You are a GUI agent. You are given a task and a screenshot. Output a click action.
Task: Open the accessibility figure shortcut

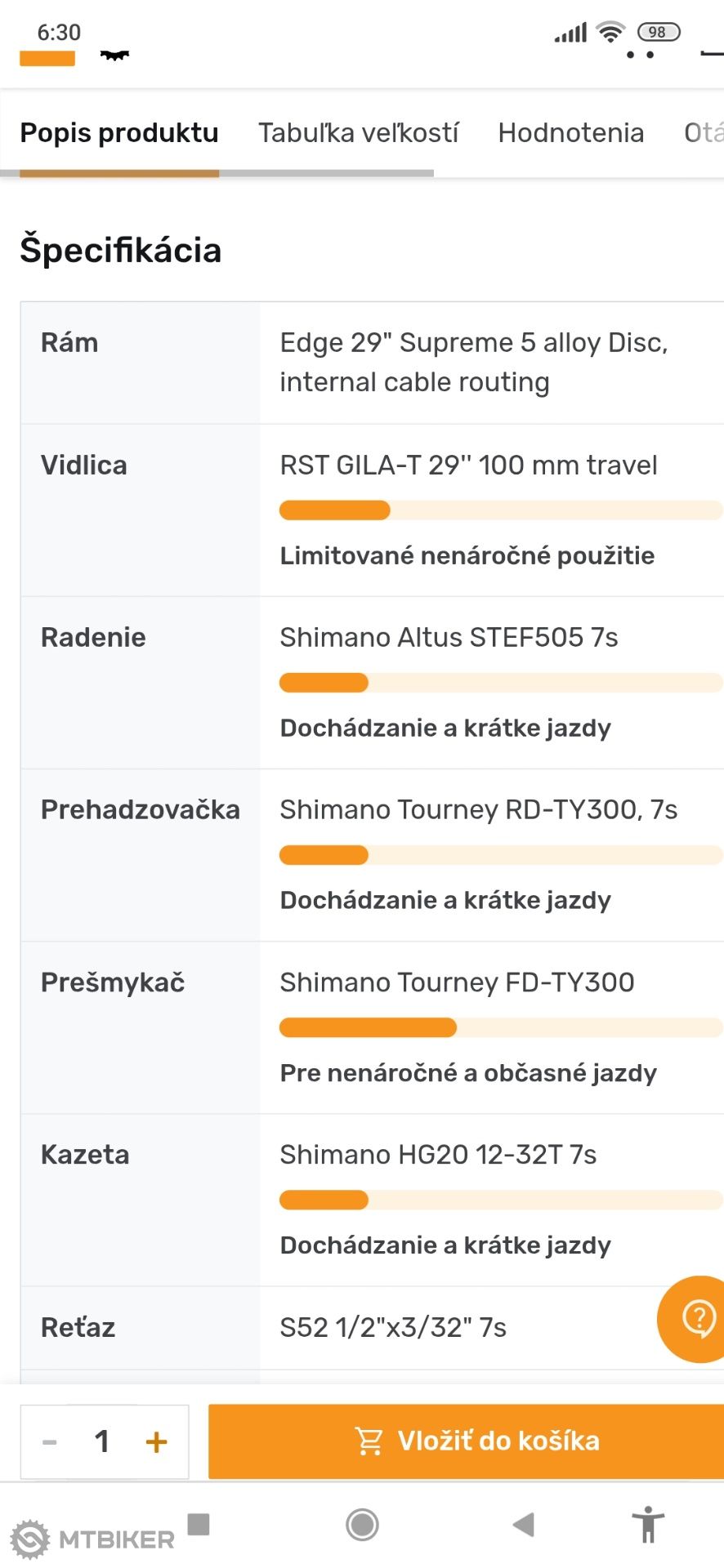pos(649,1524)
